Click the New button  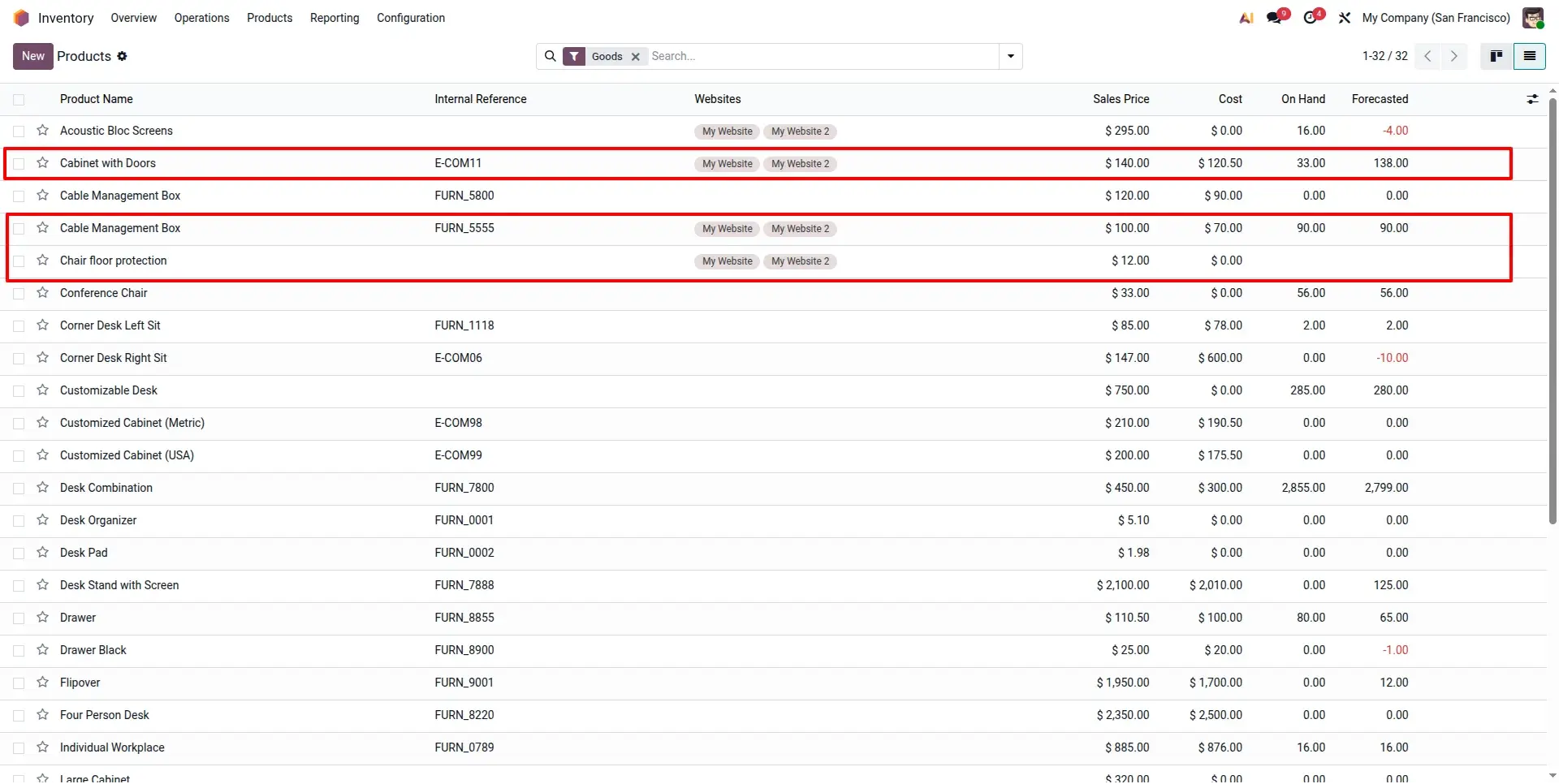pos(33,56)
